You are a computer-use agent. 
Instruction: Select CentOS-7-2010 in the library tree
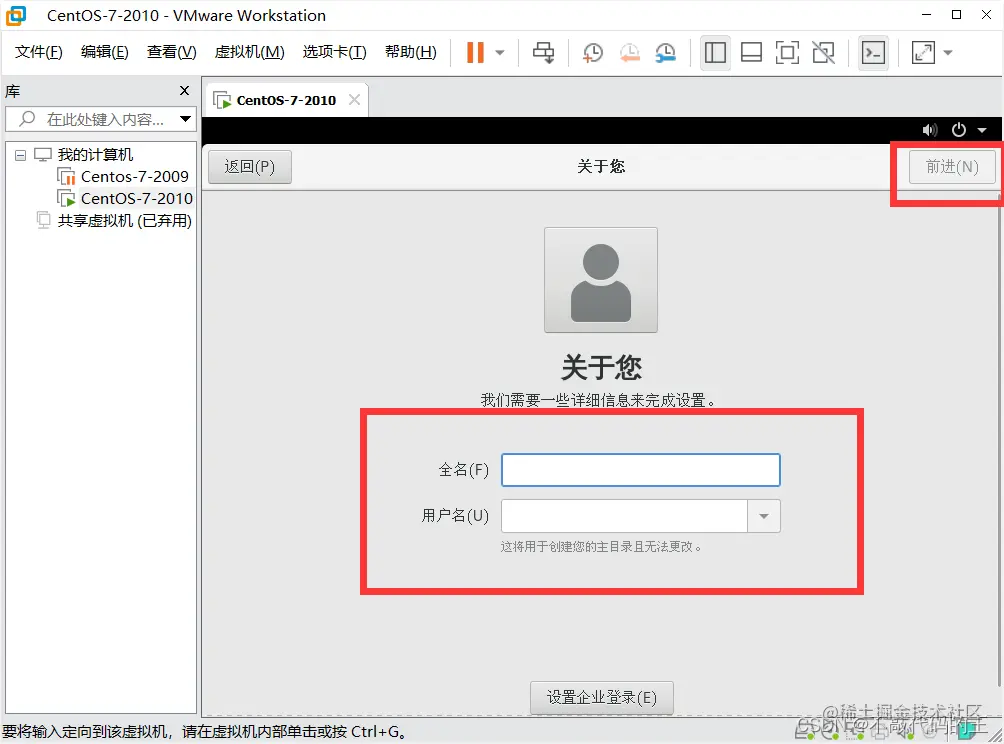click(136, 198)
